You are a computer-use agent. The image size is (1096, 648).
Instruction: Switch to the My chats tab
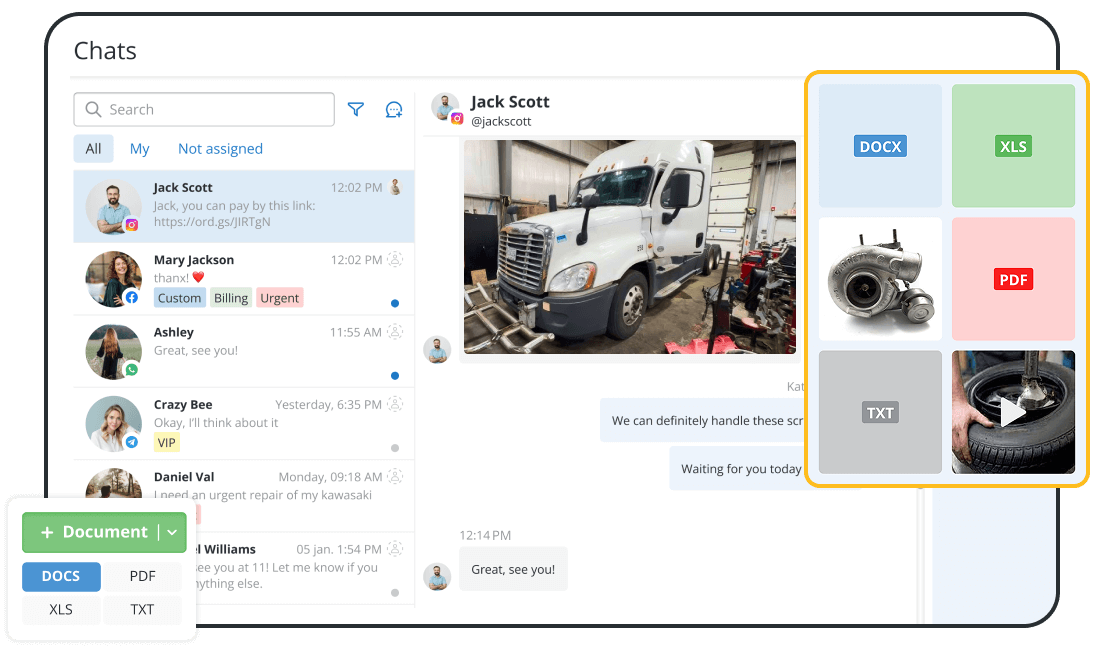coord(139,148)
